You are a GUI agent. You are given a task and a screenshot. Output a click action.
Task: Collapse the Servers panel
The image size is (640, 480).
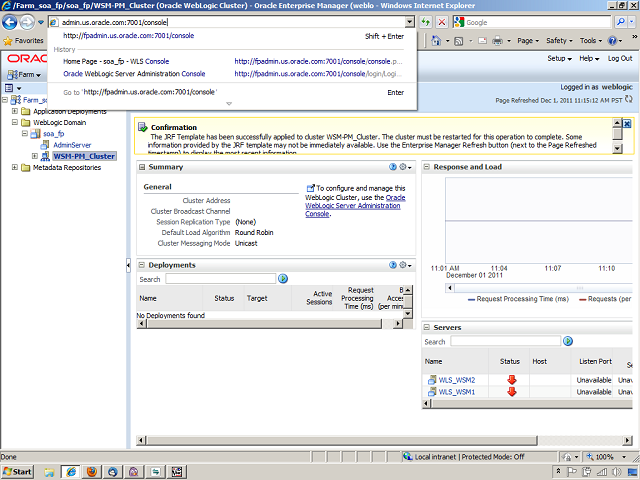[x=428, y=327]
